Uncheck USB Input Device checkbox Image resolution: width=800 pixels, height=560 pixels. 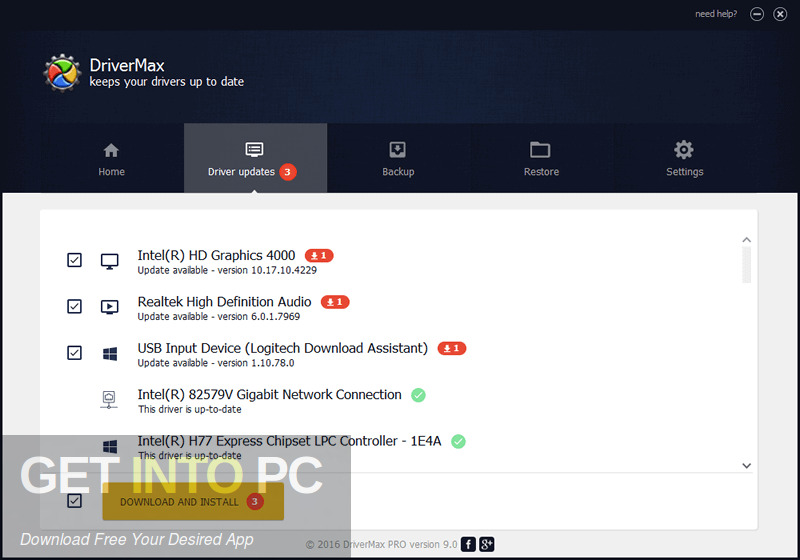tap(74, 352)
